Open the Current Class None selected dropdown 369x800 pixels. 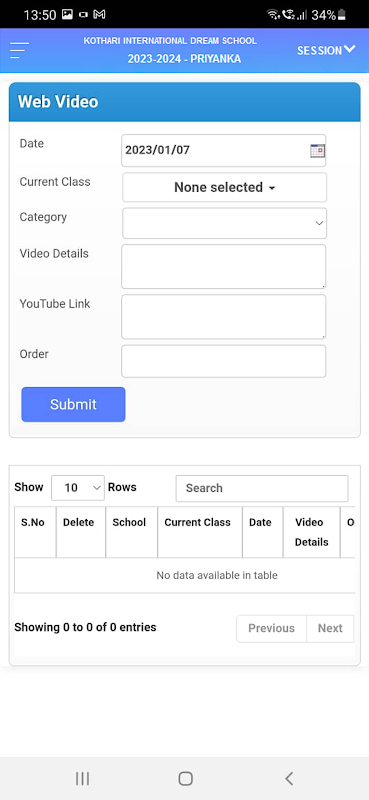(x=225, y=187)
